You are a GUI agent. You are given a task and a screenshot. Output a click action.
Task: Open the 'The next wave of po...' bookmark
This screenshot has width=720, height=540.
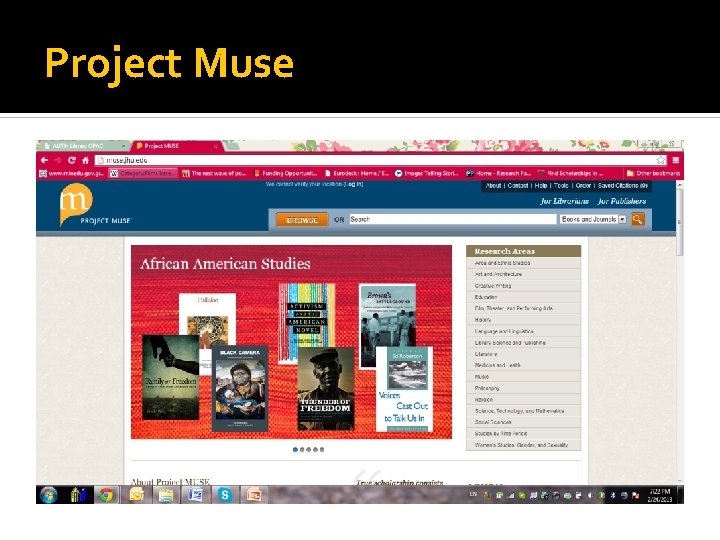[214, 173]
